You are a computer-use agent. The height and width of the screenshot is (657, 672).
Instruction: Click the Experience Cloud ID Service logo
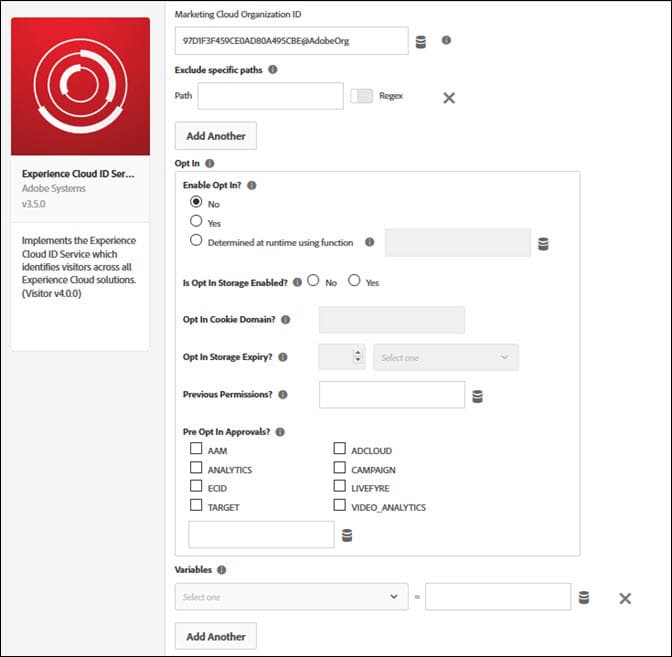tap(81, 86)
